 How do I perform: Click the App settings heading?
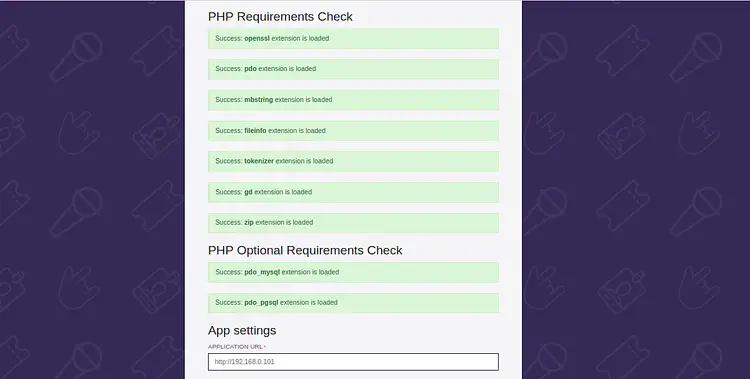click(x=242, y=330)
